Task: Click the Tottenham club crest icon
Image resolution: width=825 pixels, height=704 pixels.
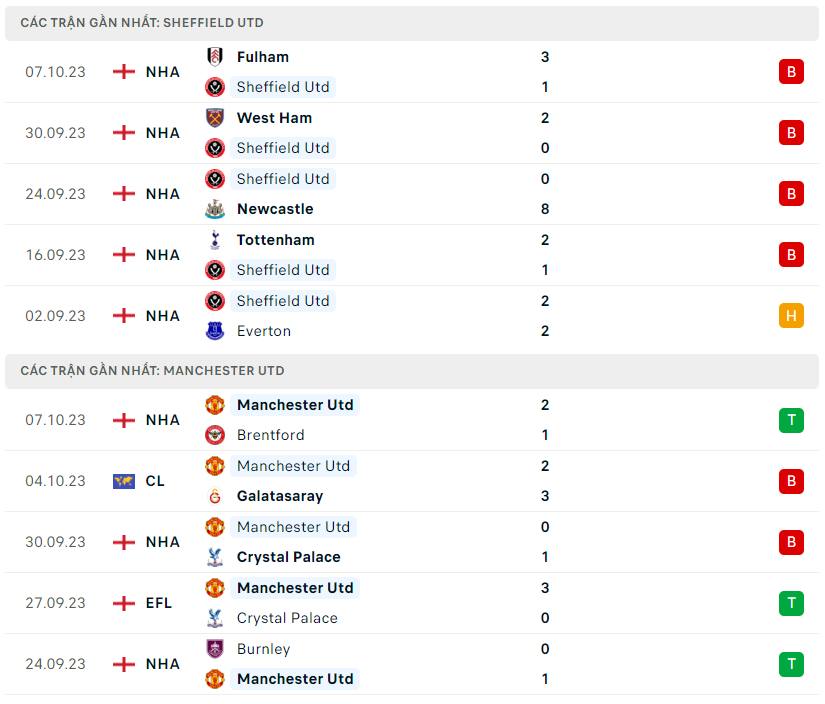Action: (x=215, y=240)
